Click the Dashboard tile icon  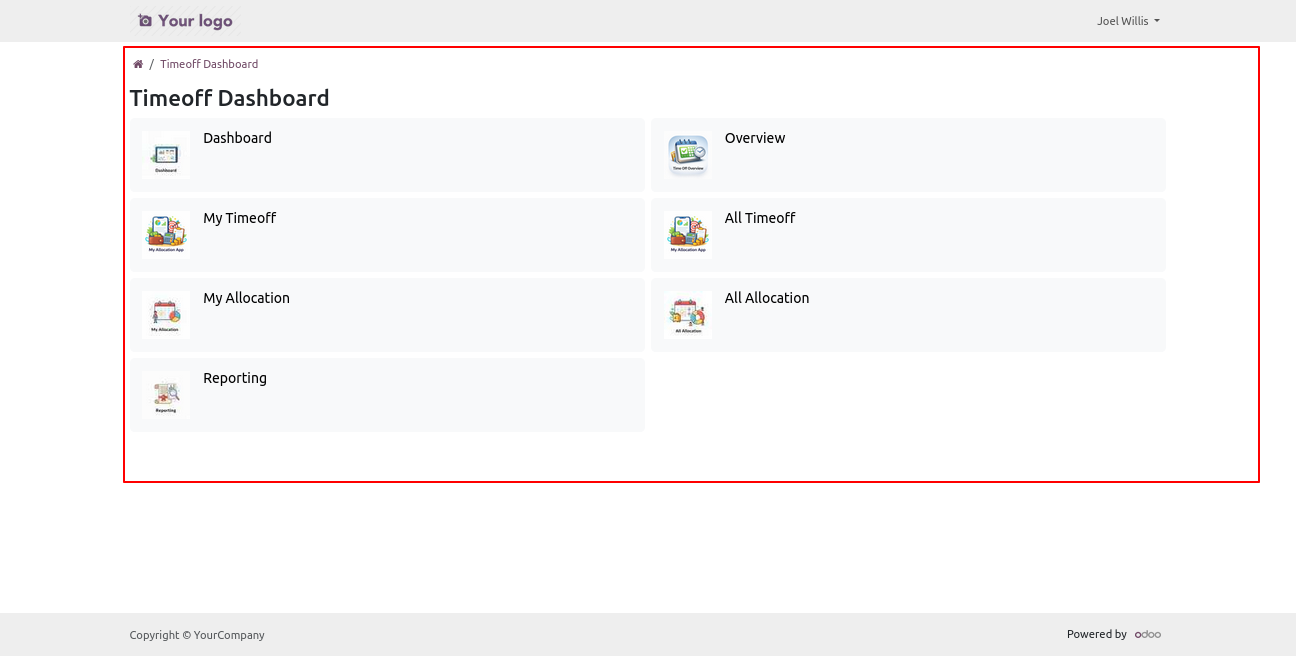pos(166,155)
